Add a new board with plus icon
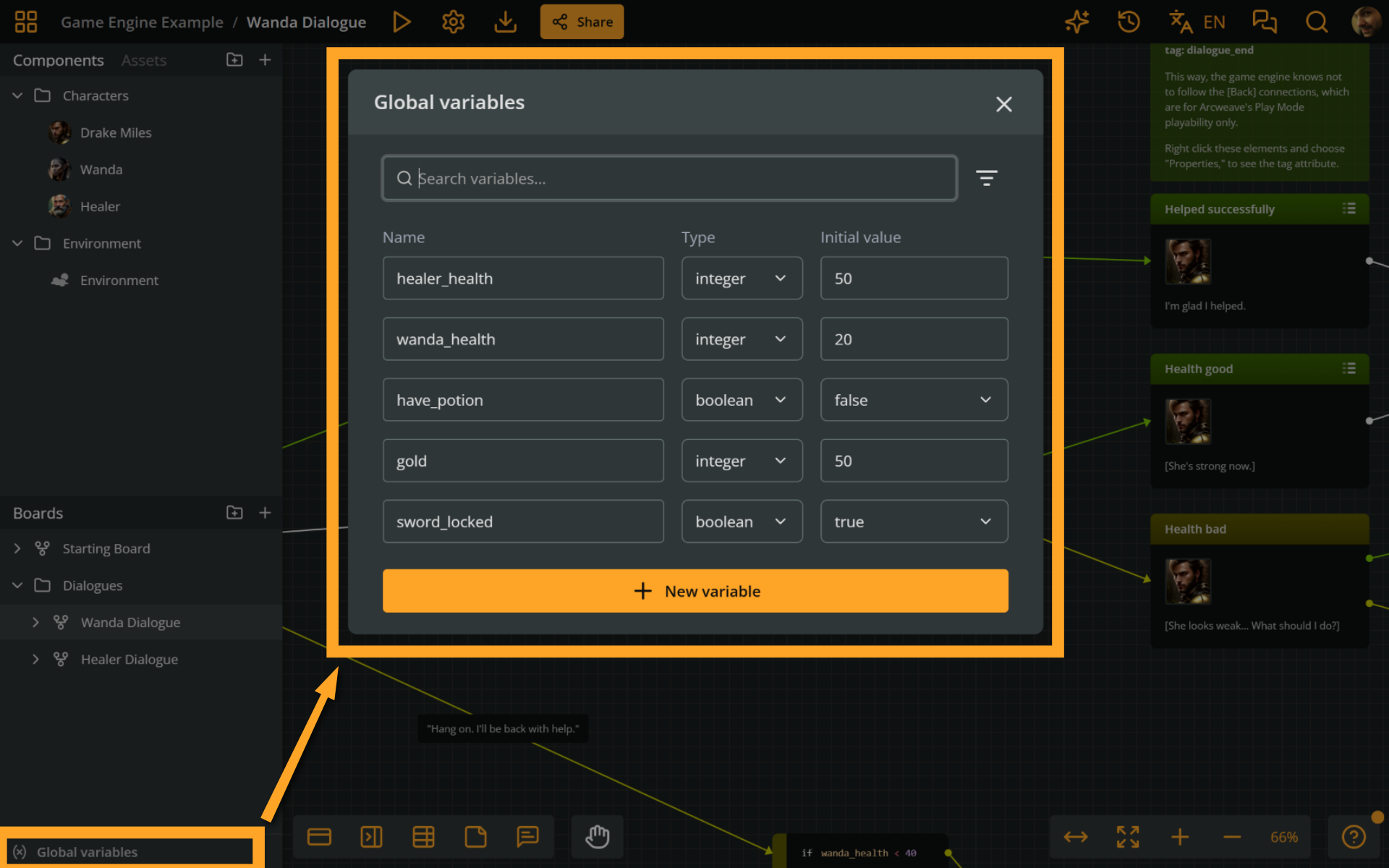 tap(265, 513)
